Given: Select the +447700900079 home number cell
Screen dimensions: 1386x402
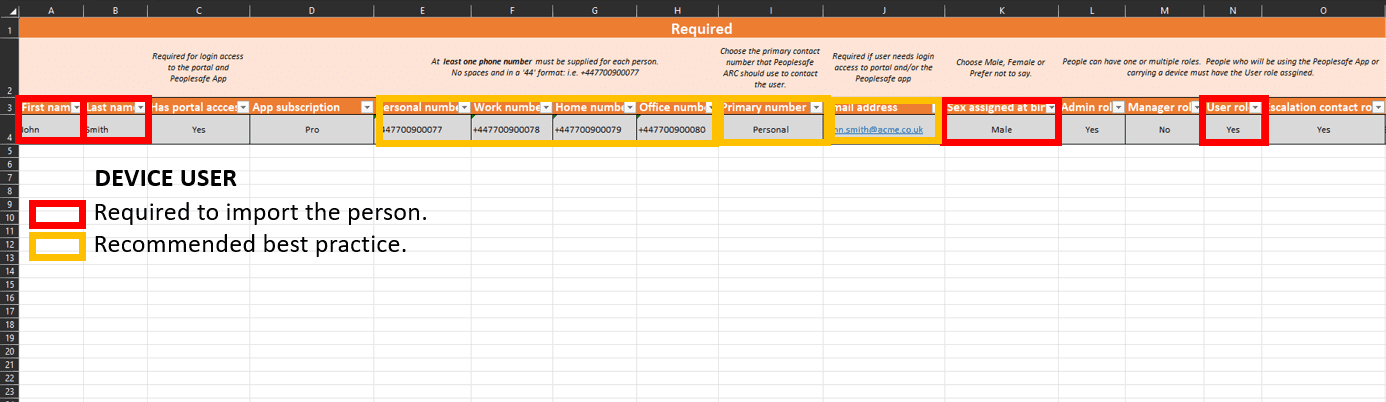Looking at the screenshot, I should (594, 129).
